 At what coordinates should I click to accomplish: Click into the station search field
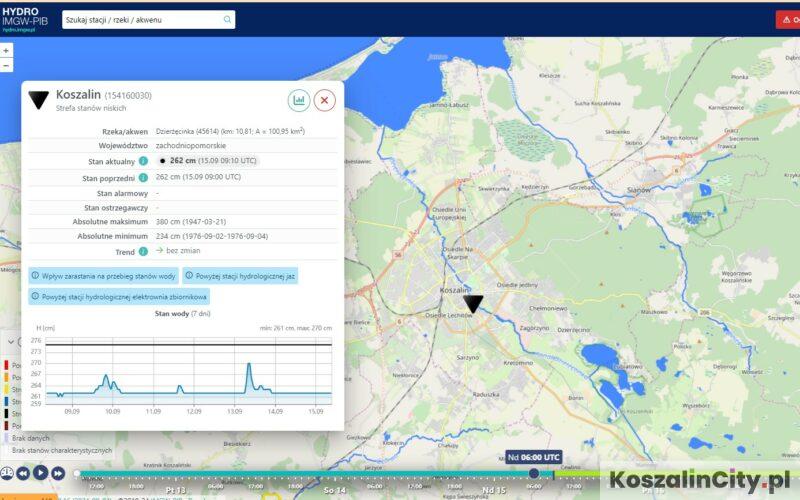click(x=140, y=19)
